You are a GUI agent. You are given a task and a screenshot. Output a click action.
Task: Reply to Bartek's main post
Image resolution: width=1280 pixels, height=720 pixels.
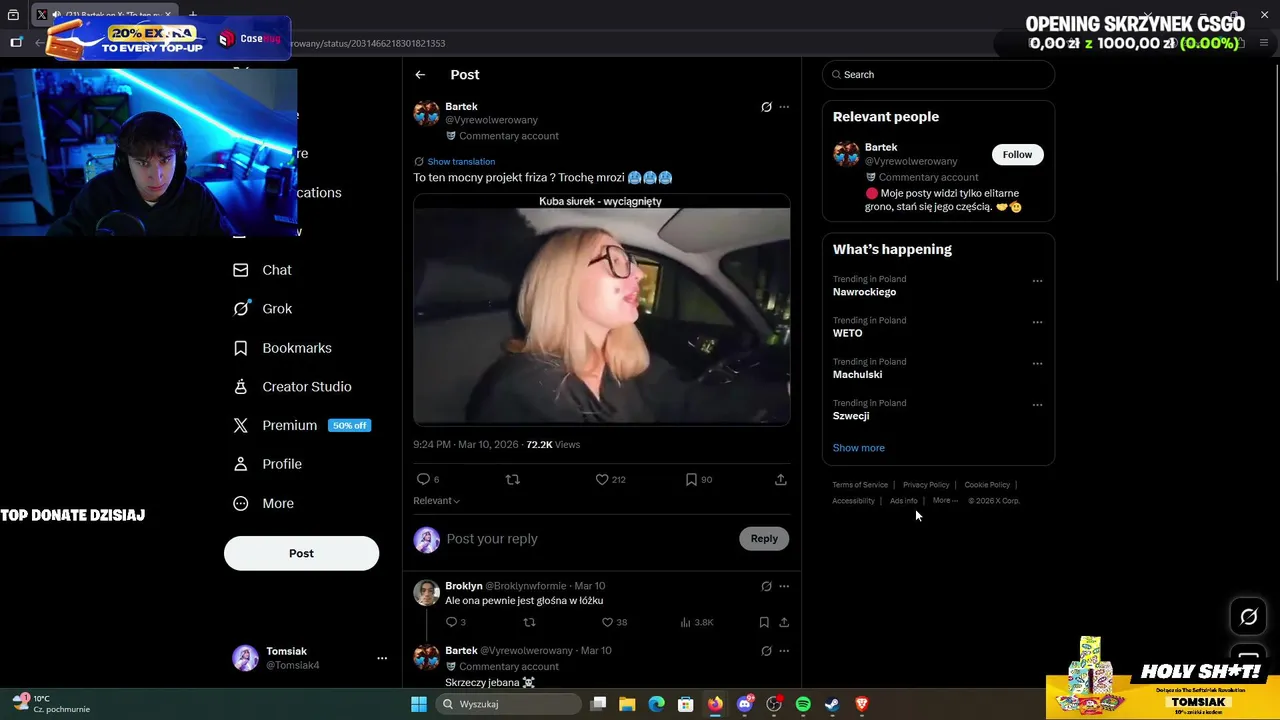(x=427, y=480)
